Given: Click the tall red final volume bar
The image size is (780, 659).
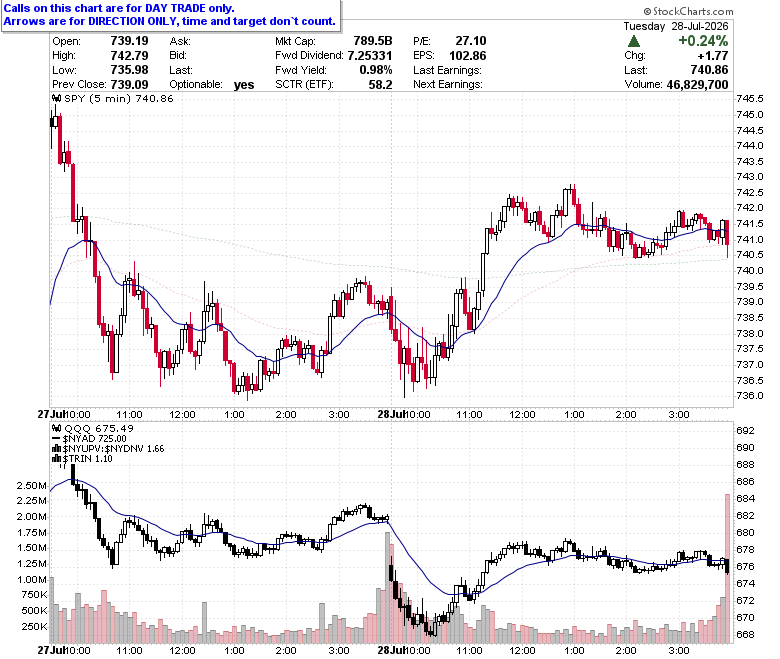Looking at the screenshot, I should [x=727, y=568].
